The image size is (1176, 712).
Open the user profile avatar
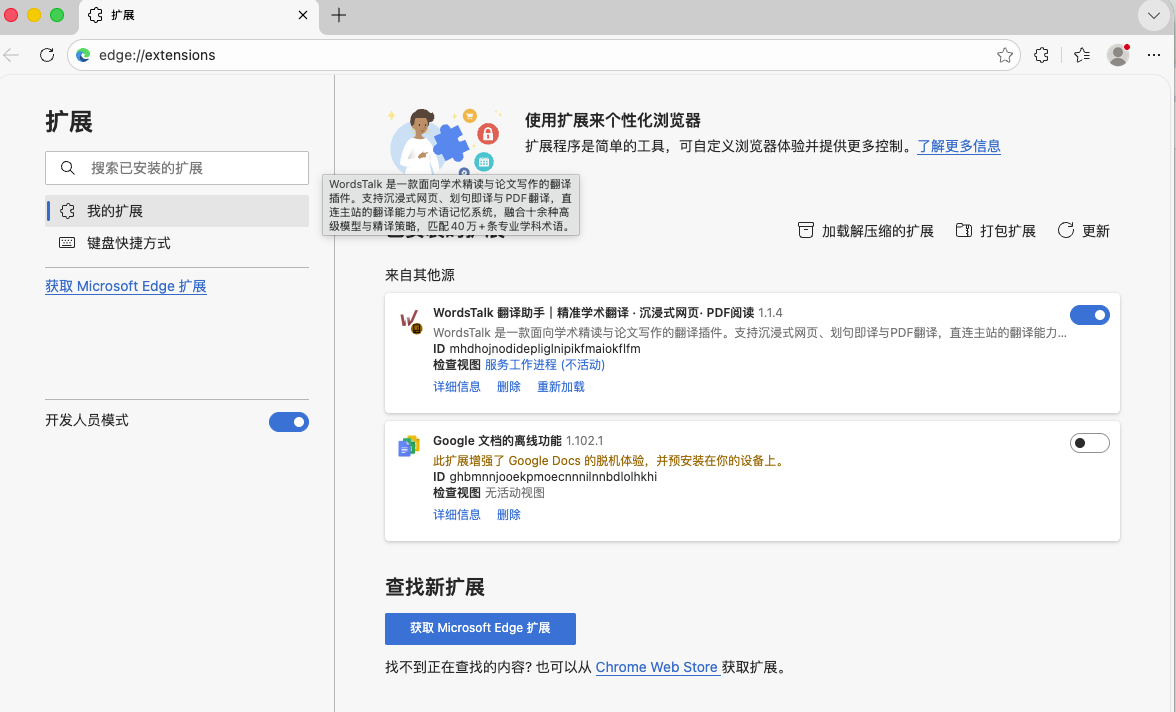point(1118,55)
